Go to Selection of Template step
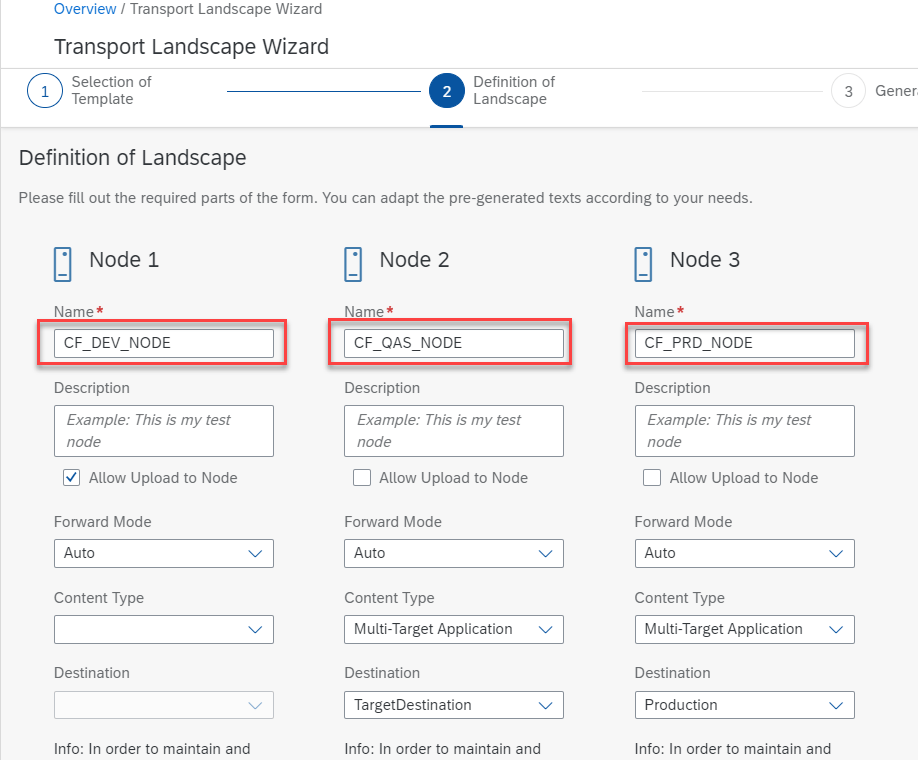The height and width of the screenshot is (760, 918). coord(111,91)
